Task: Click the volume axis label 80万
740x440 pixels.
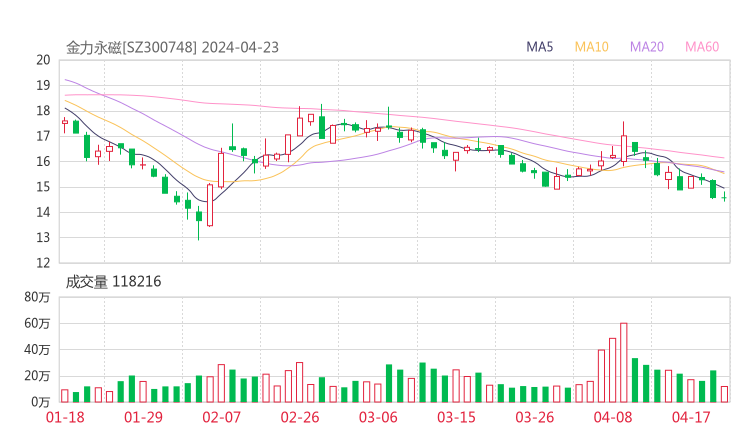Action: pyautogui.click(x=37, y=297)
